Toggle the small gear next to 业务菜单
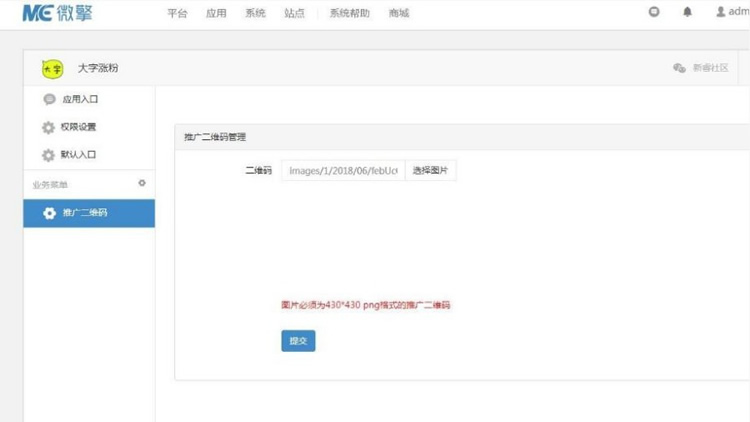 tap(142, 183)
